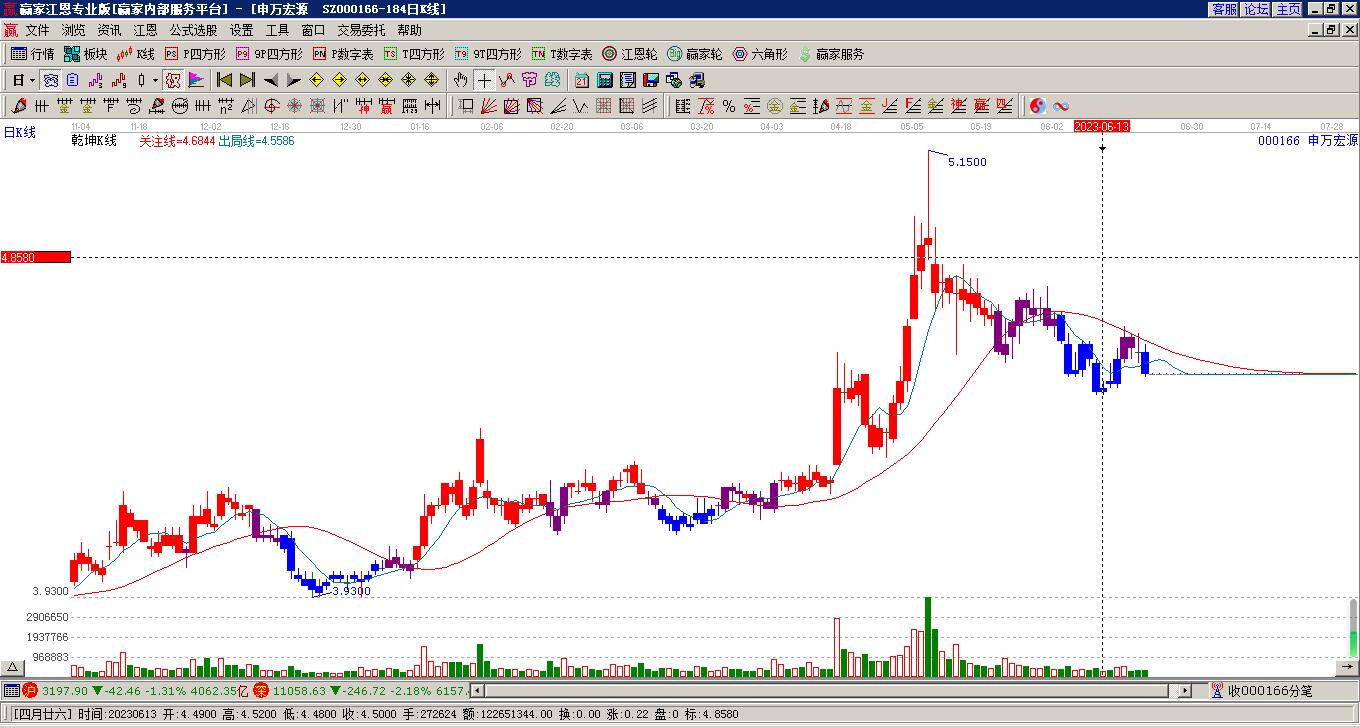Image resolution: width=1360 pixels, height=728 pixels.
Task: Click the 论坛 forum button
Action: (1256, 9)
